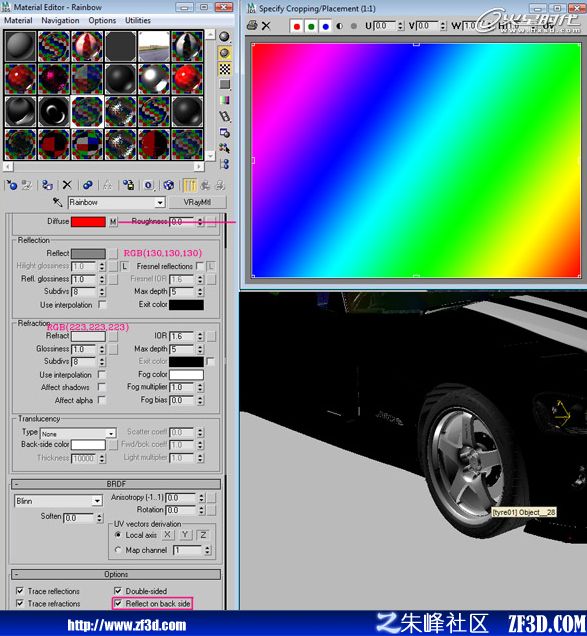Click the VRayMtl material type button
The height and width of the screenshot is (636, 587).
click(x=197, y=202)
